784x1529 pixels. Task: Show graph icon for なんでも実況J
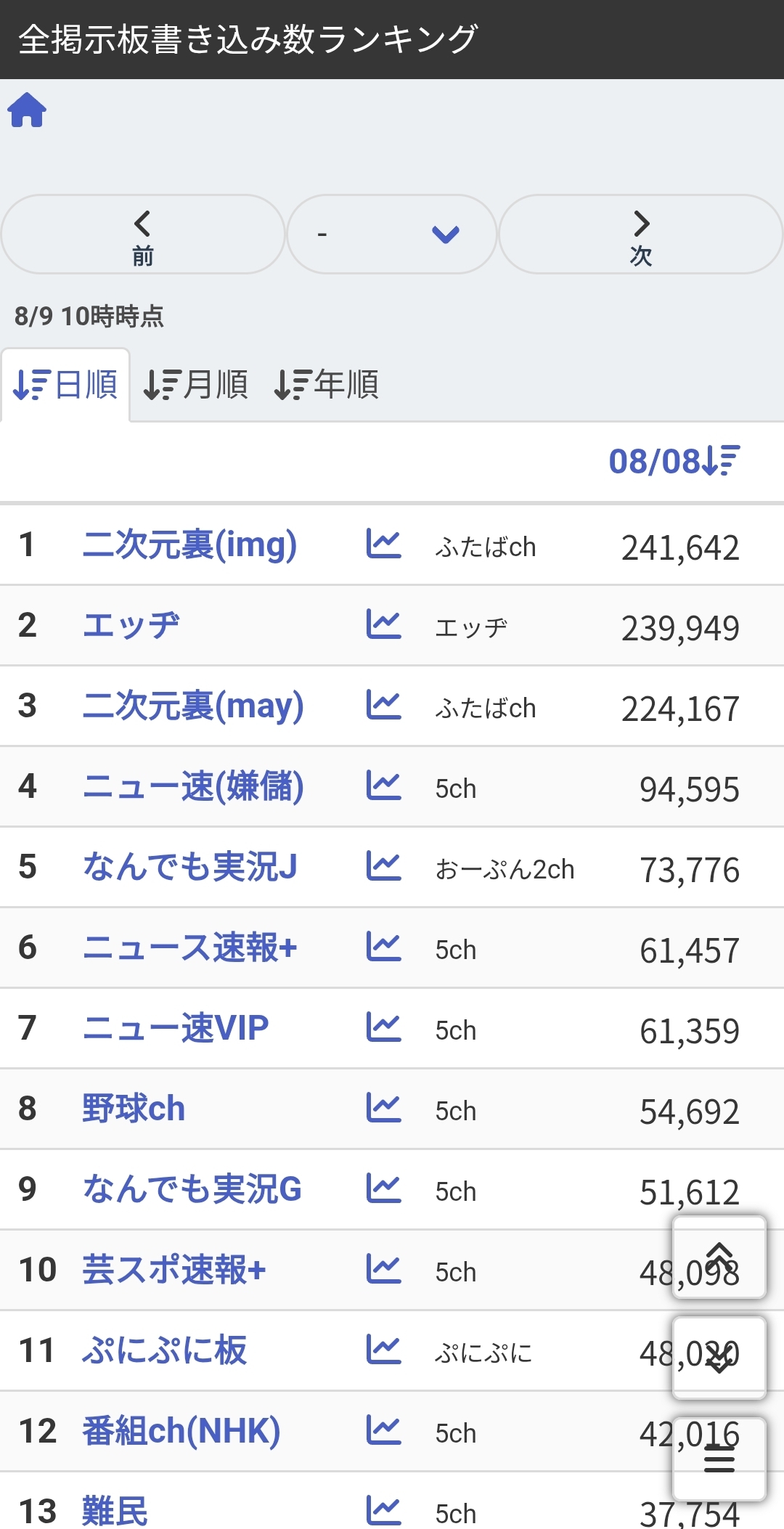pos(383,867)
